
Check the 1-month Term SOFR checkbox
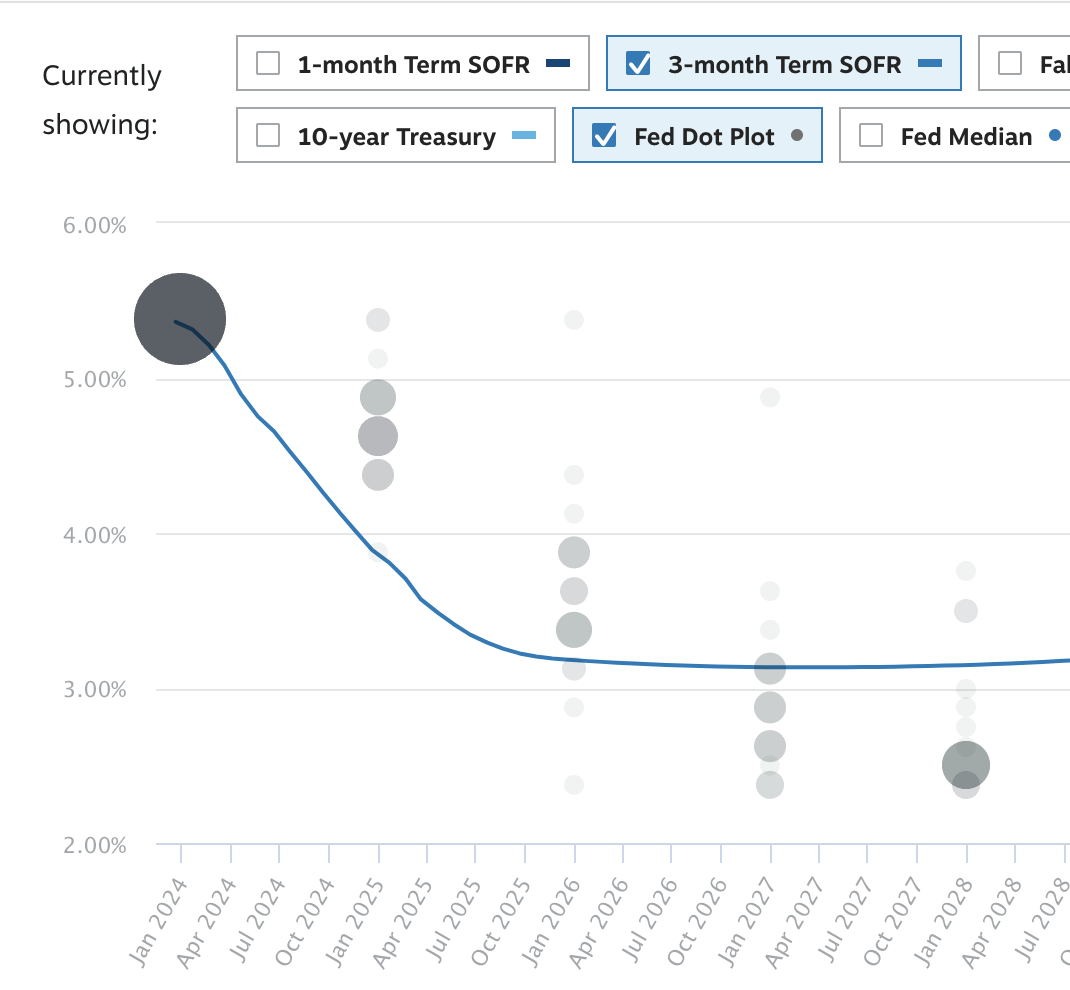click(x=268, y=64)
